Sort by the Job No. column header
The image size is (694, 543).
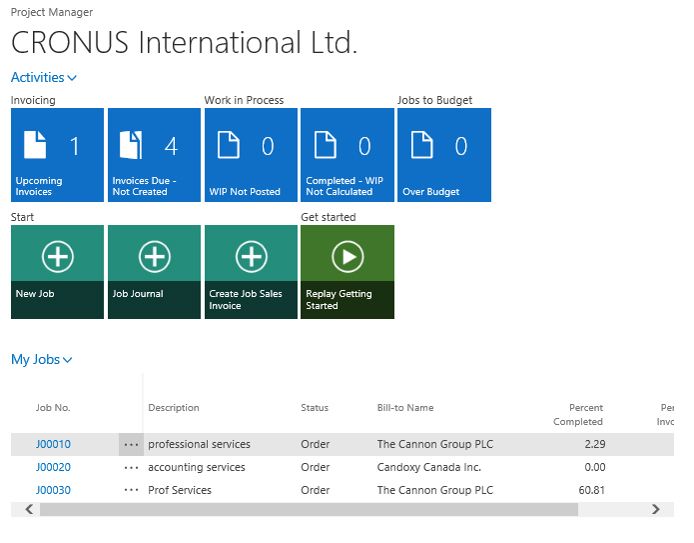click(x=53, y=408)
